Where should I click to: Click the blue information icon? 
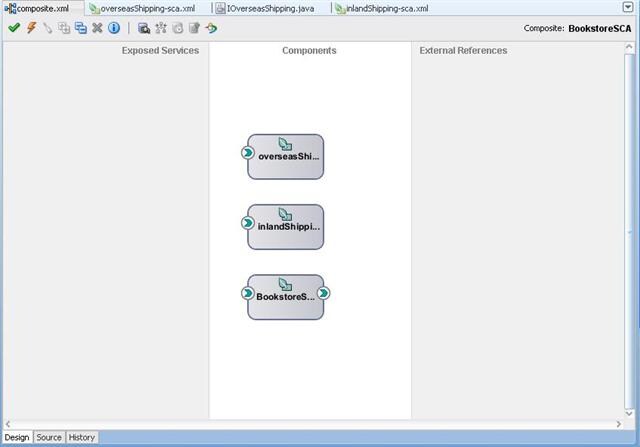pyautogui.click(x=114, y=28)
